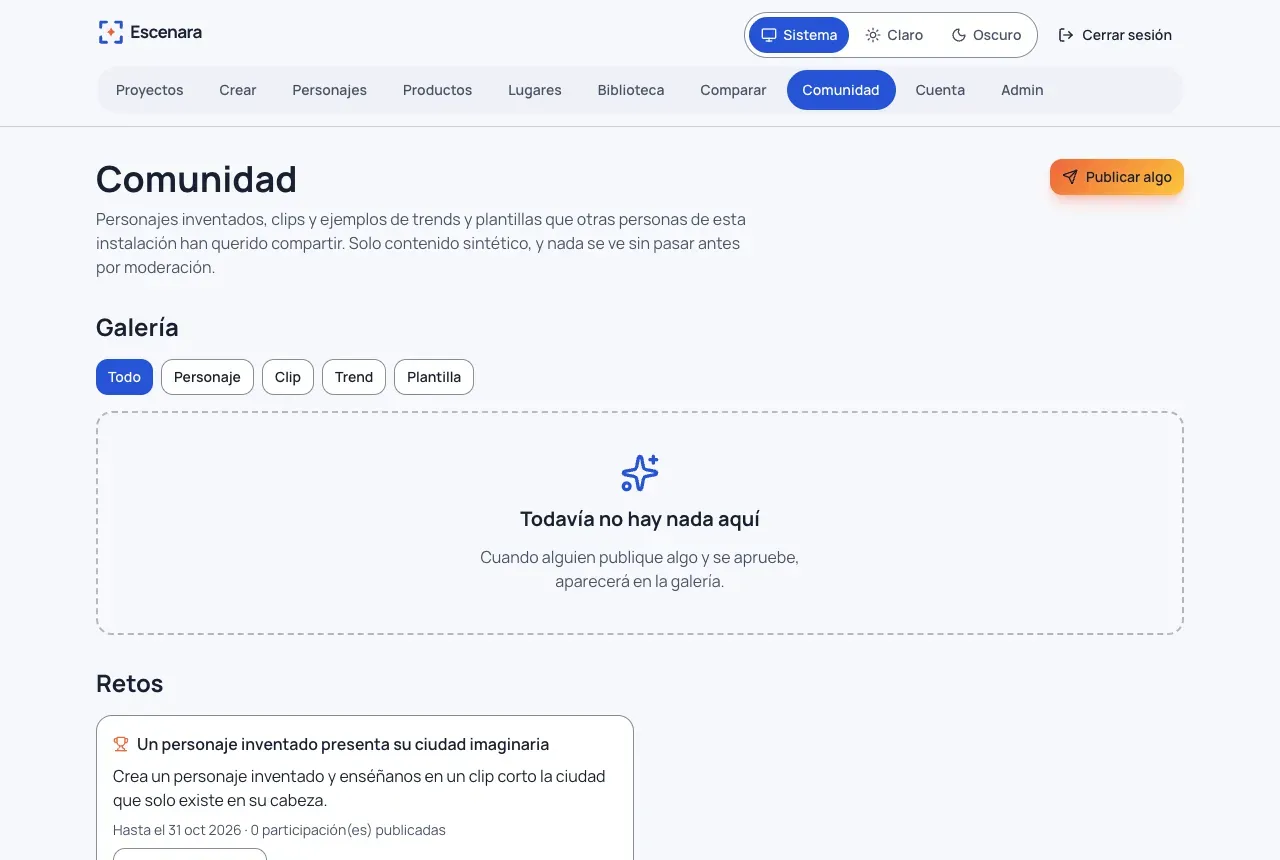Click the trophy icon in the reto card

(121, 744)
